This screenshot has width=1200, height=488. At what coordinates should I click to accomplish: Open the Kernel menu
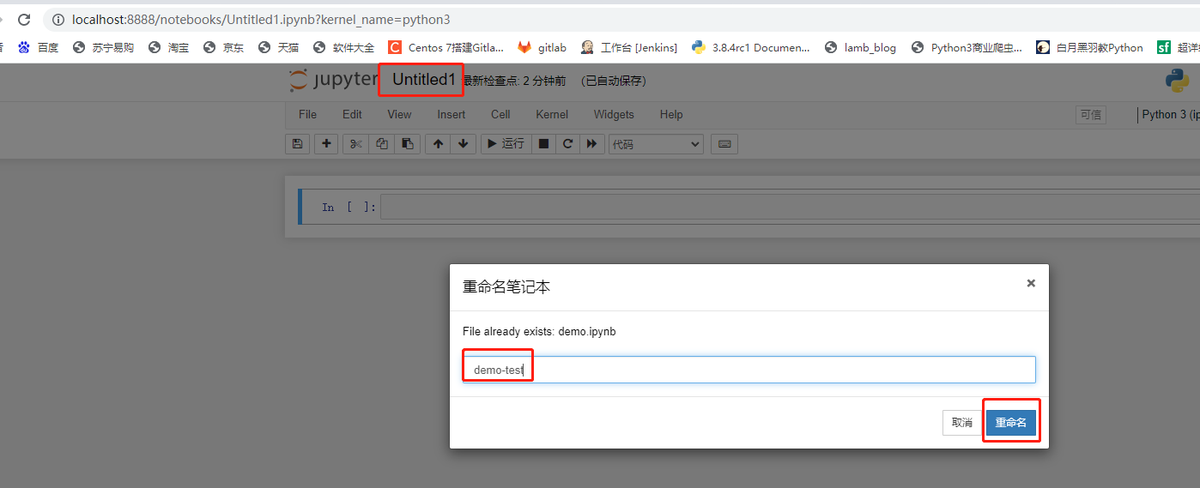coord(552,115)
